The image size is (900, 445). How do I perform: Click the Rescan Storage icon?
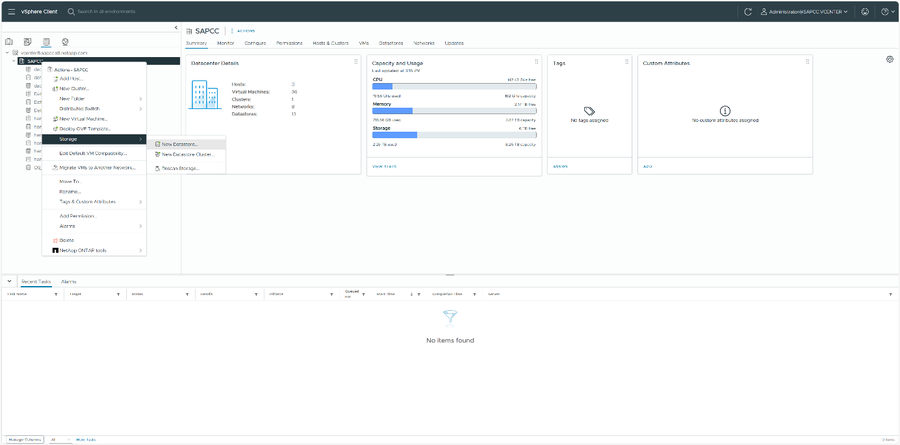click(157, 168)
